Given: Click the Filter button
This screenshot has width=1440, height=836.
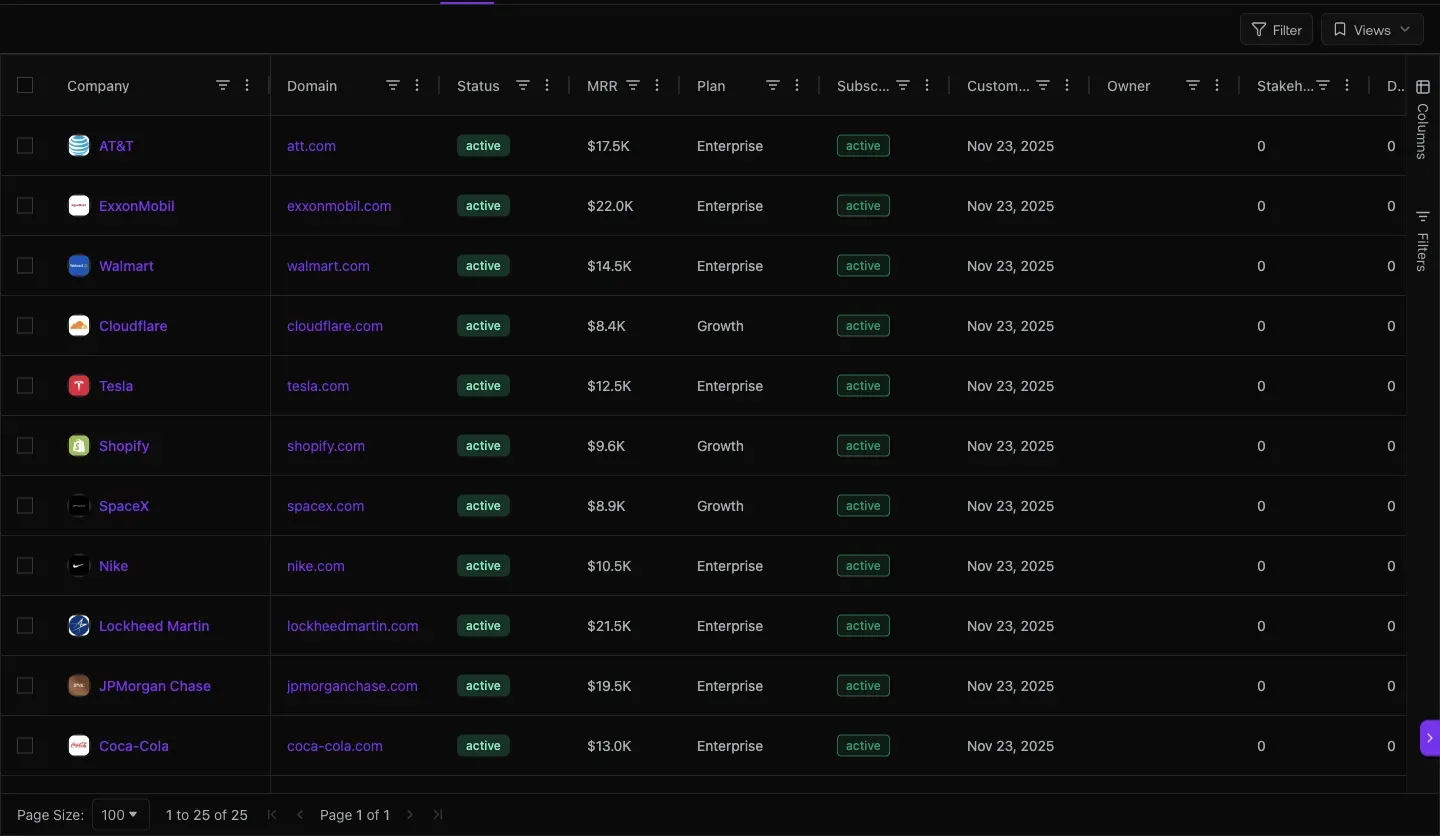Looking at the screenshot, I should [1277, 30].
